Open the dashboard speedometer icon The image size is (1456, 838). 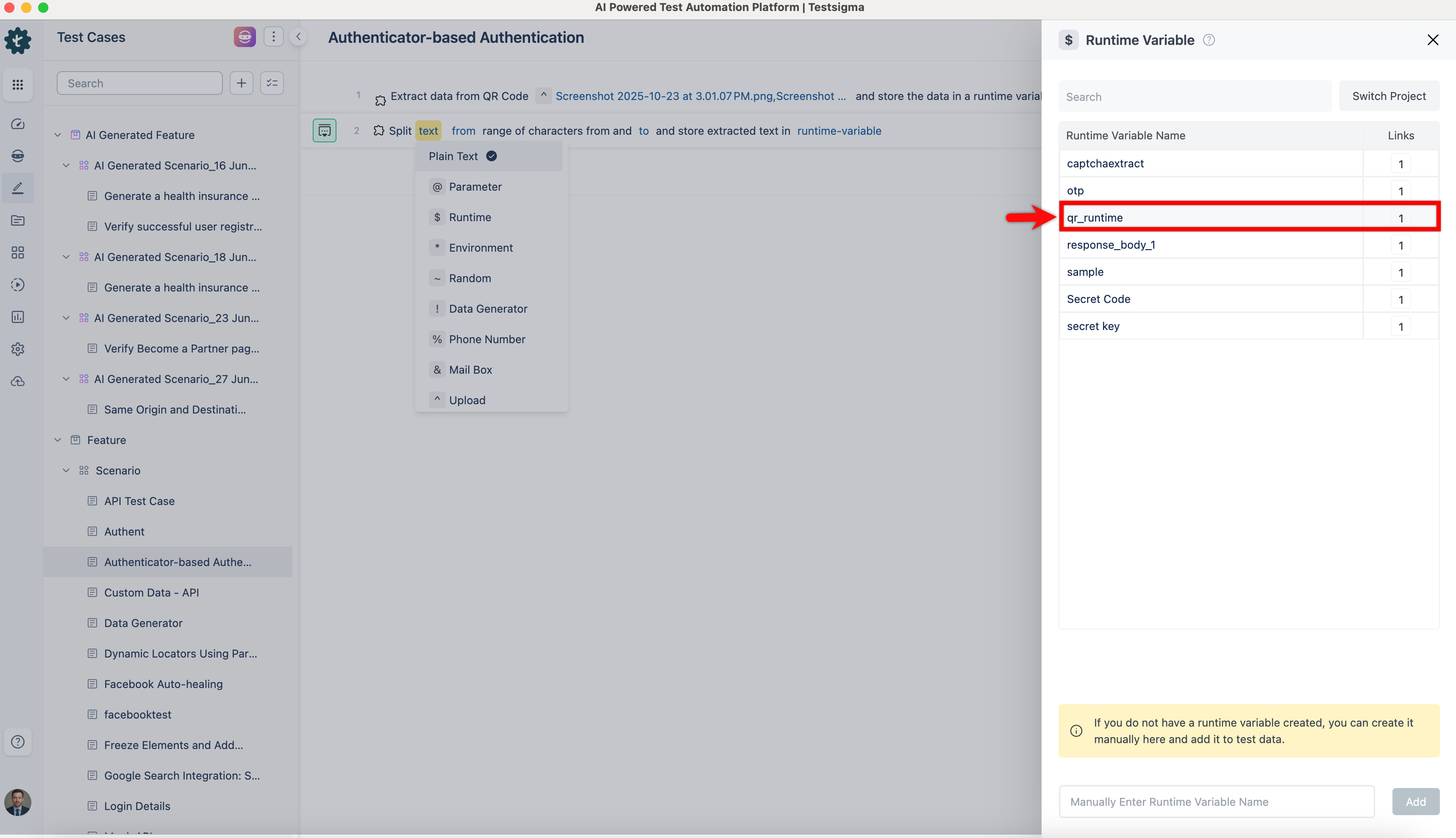(x=18, y=124)
